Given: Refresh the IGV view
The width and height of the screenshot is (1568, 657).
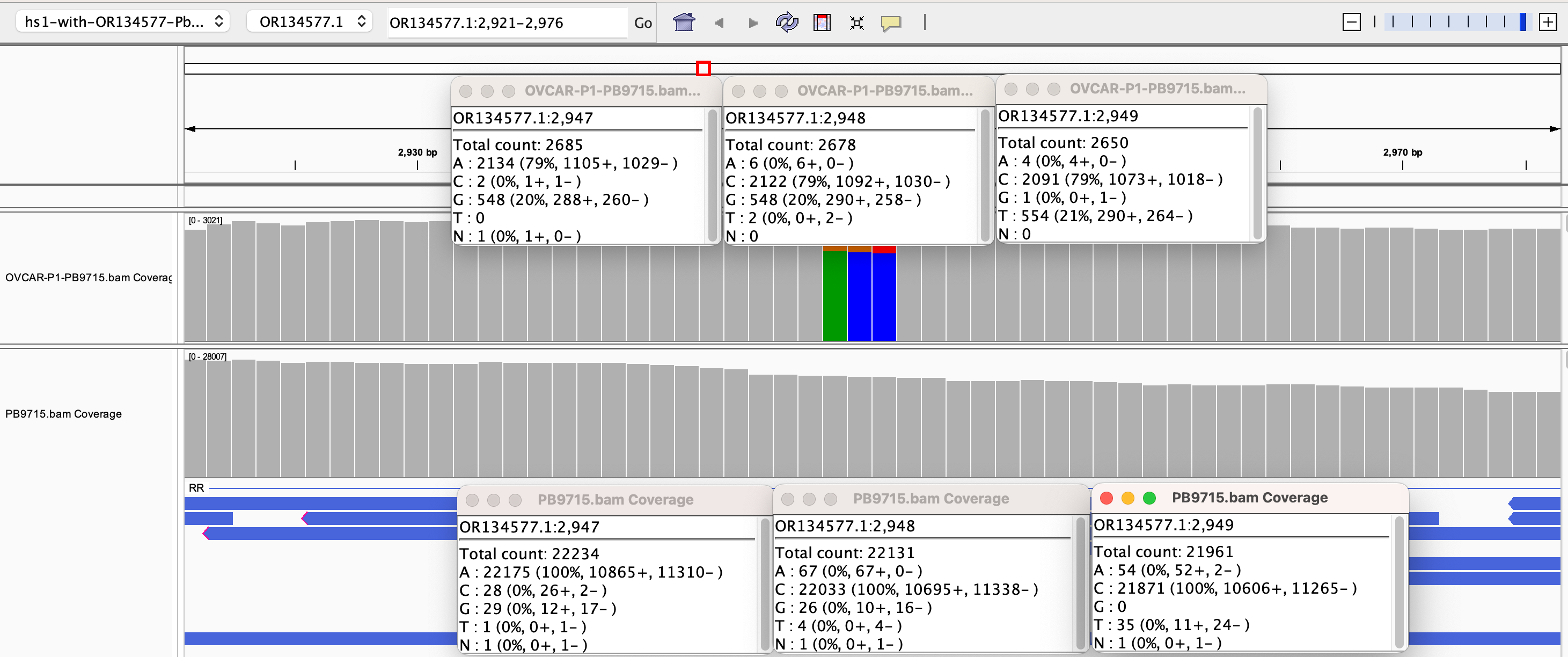Looking at the screenshot, I should 787,23.
